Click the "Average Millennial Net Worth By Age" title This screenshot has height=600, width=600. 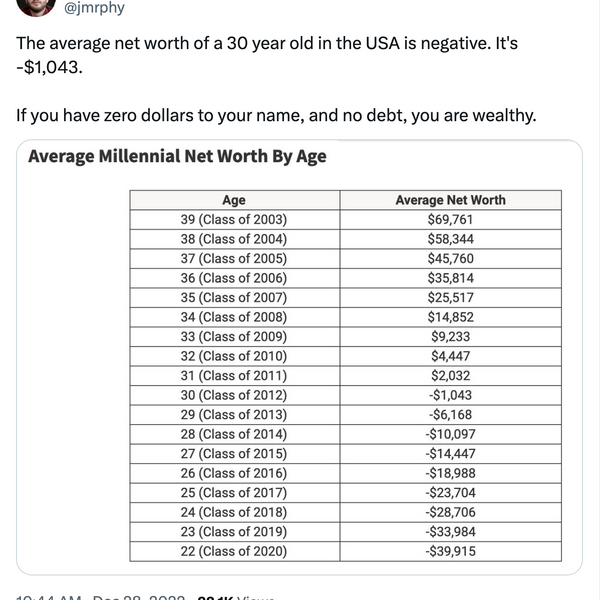point(177,157)
